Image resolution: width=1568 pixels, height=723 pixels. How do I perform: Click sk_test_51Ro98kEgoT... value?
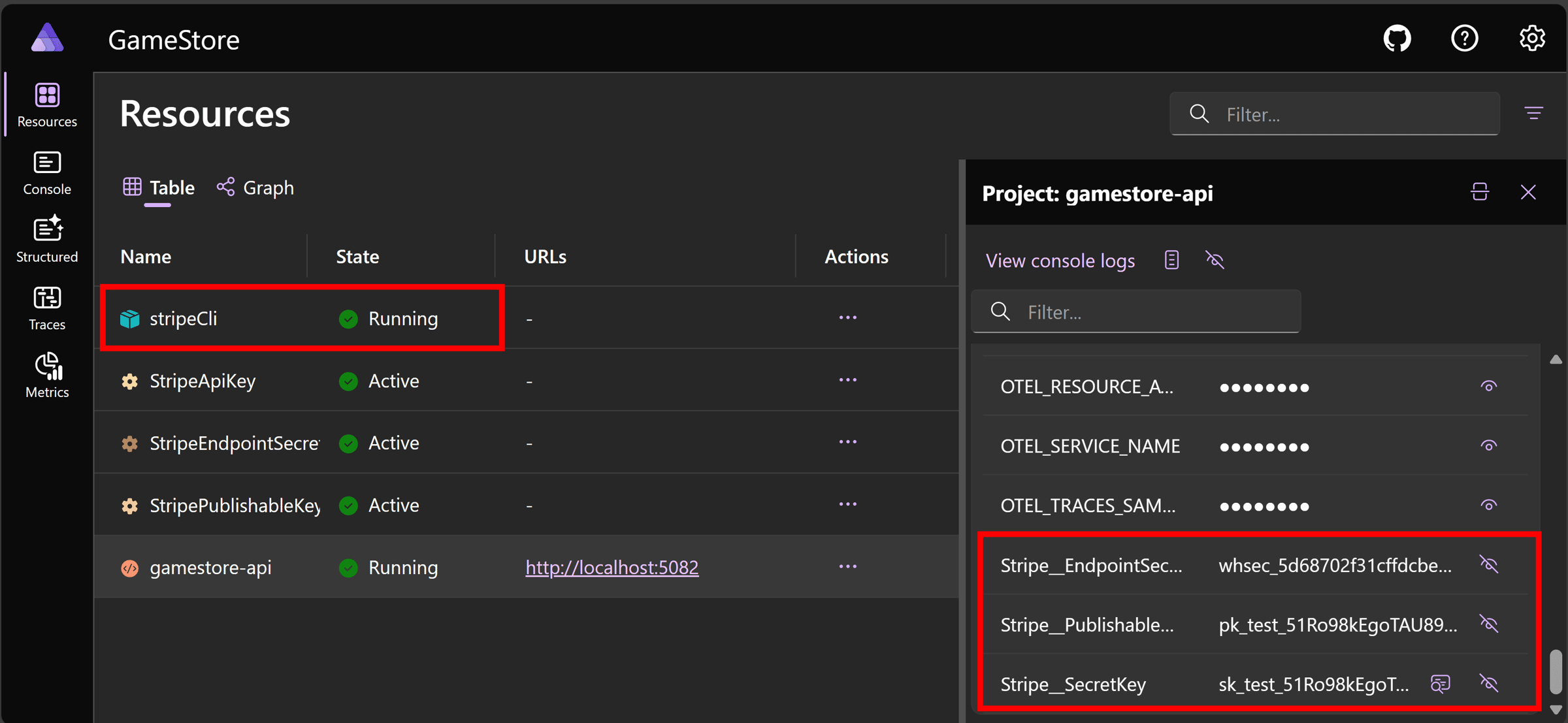tap(1313, 684)
